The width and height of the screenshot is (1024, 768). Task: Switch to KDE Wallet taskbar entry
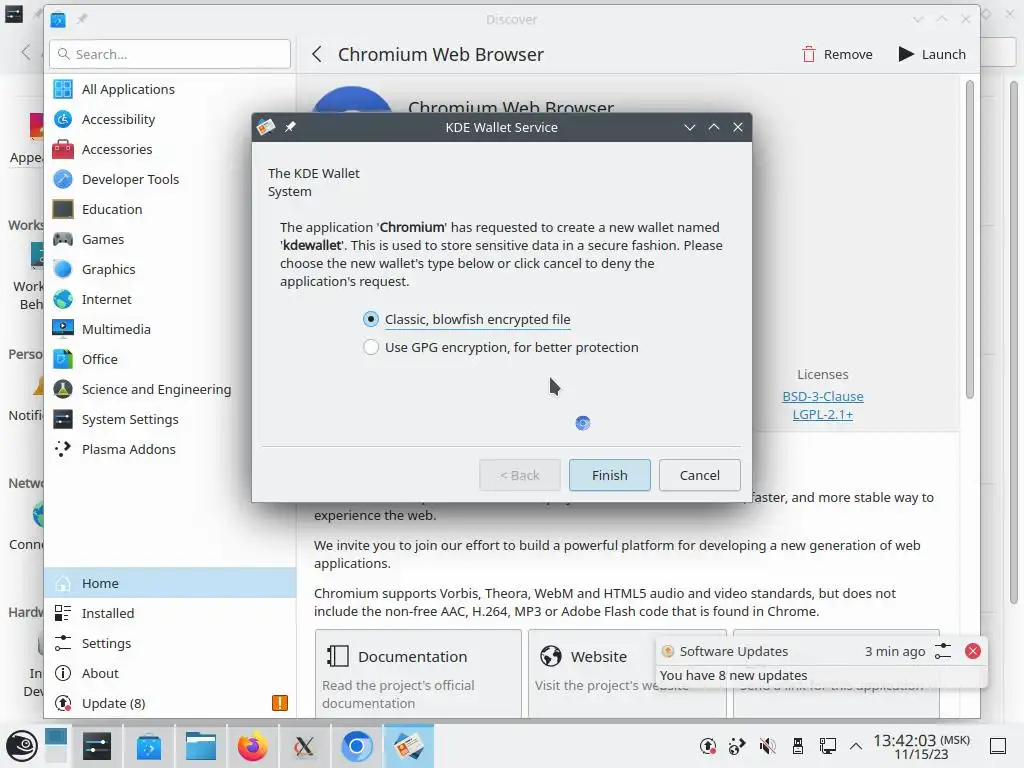[408, 746]
